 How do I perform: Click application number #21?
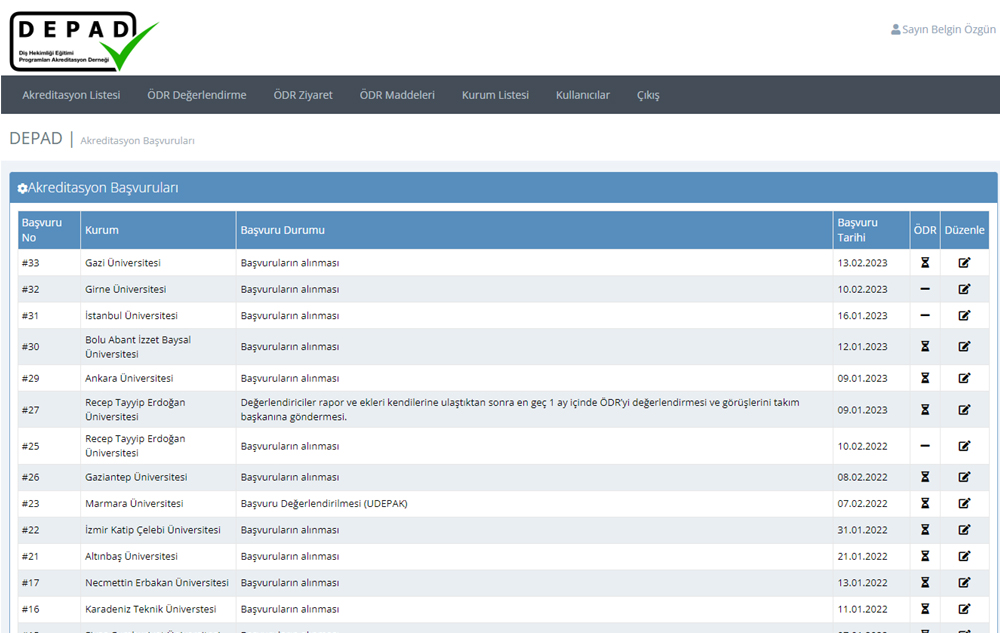31,557
